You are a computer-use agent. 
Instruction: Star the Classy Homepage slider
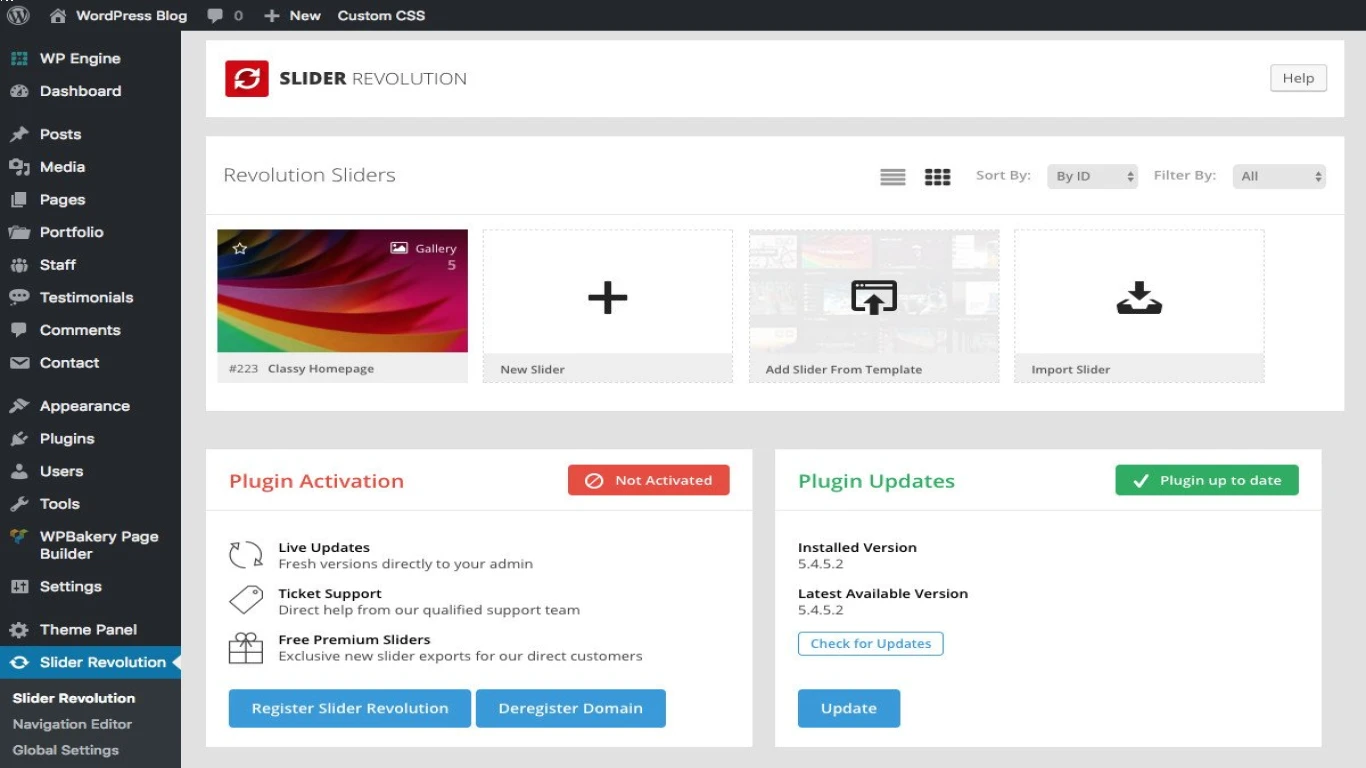click(x=240, y=248)
